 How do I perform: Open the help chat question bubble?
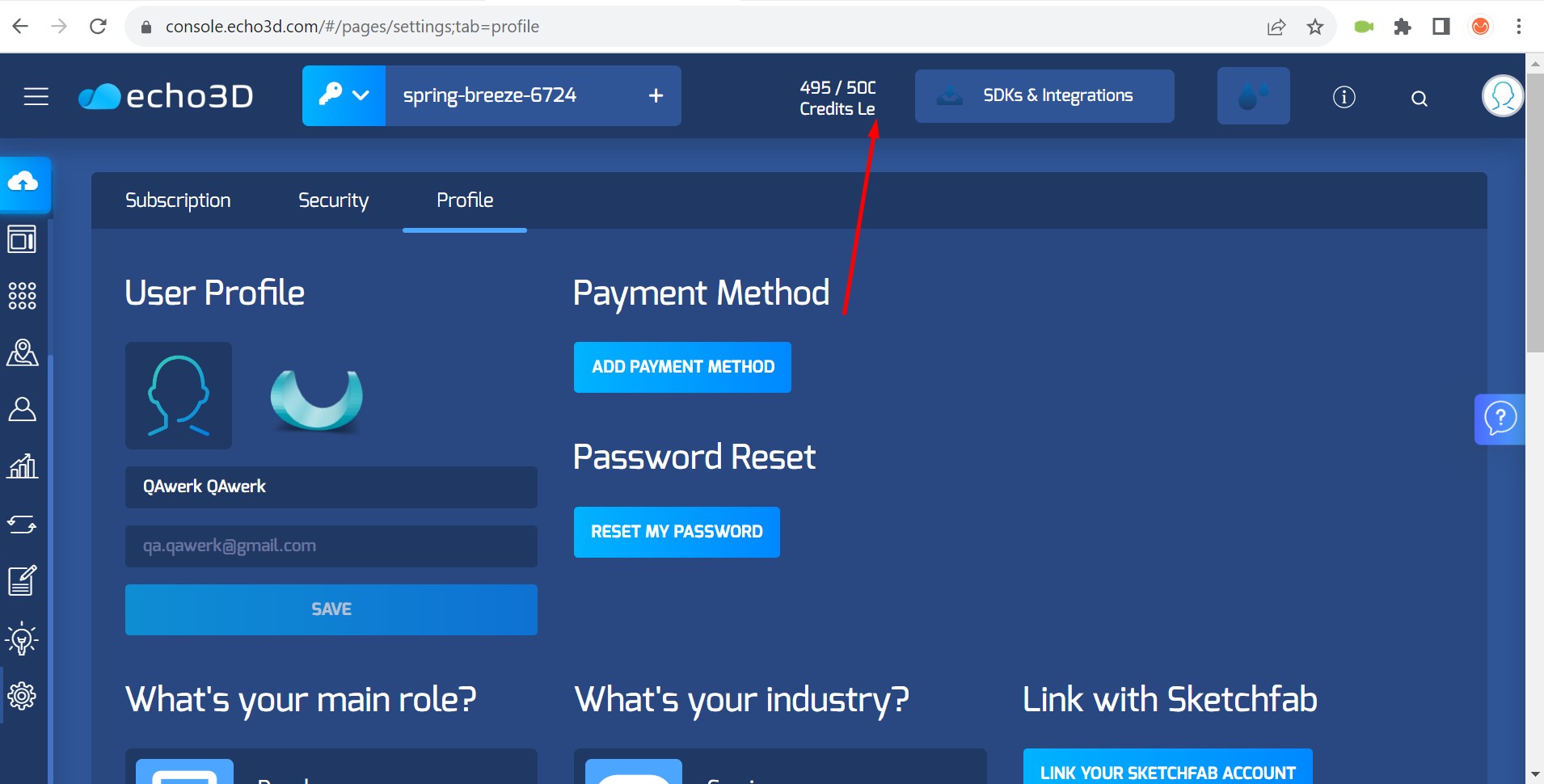[1500, 419]
